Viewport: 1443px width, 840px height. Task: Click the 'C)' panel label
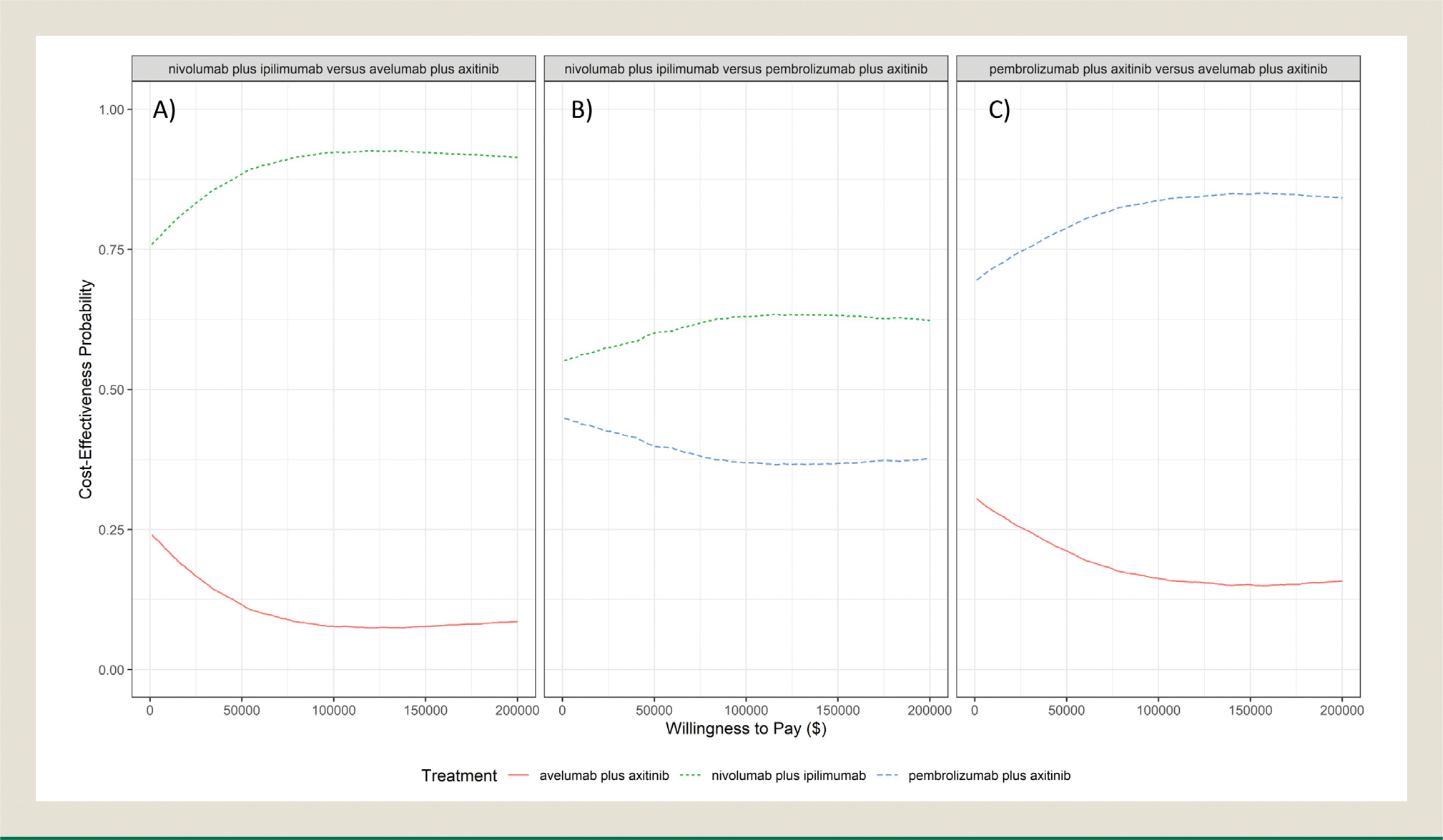[x=999, y=109]
